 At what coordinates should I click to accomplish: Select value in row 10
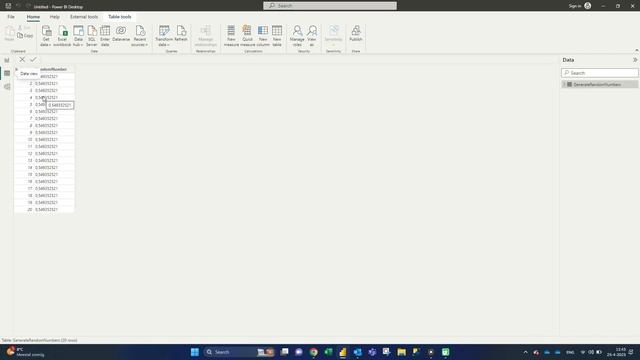click(54, 140)
